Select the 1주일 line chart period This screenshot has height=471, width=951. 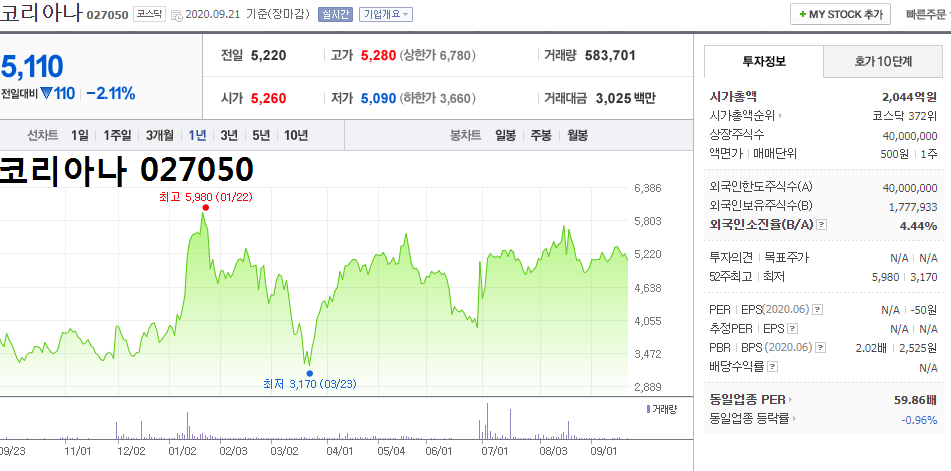[117, 135]
